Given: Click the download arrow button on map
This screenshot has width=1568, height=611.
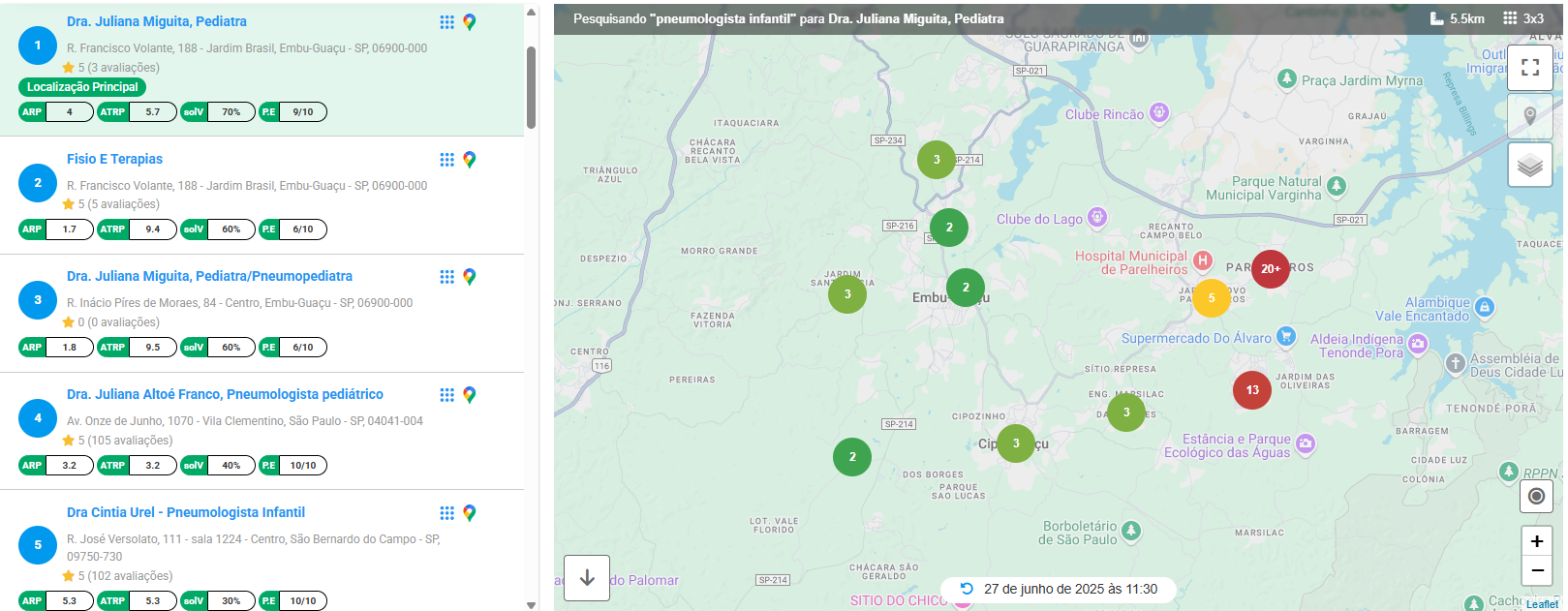Looking at the screenshot, I should click(587, 578).
